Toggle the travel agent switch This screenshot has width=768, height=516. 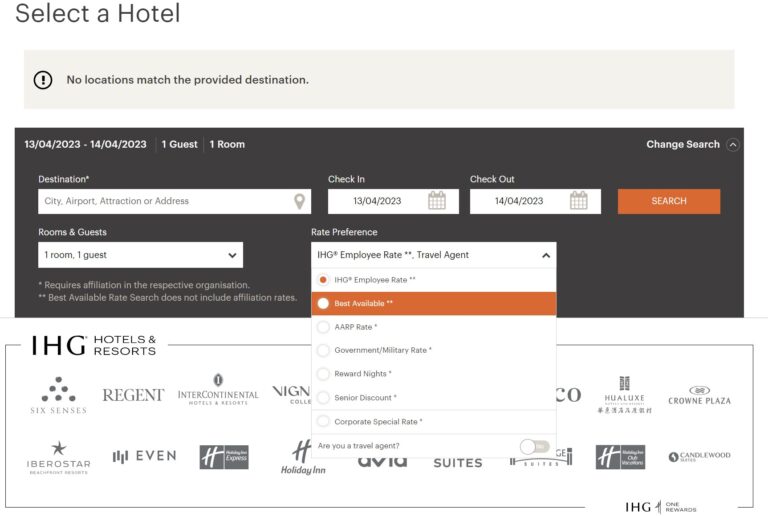pyautogui.click(x=534, y=446)
